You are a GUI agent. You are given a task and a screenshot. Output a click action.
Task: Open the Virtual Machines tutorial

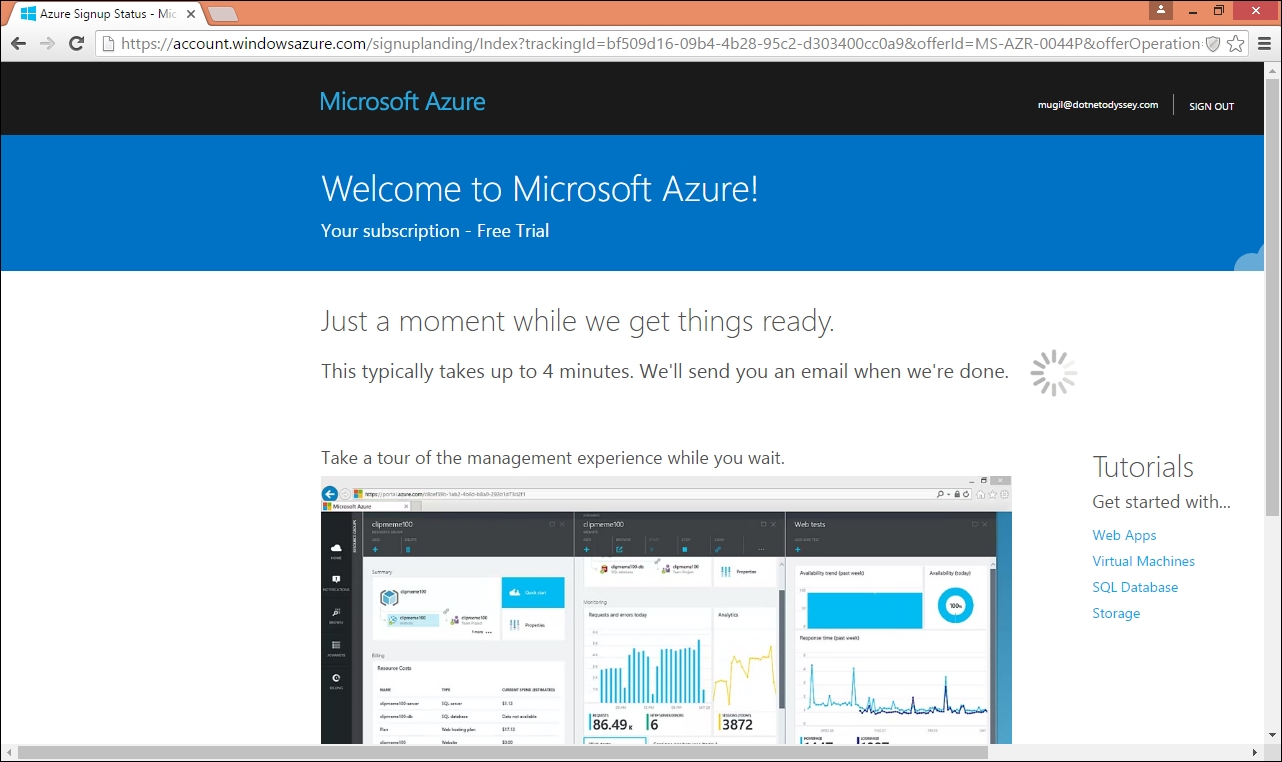click(x=1143, y=561)
